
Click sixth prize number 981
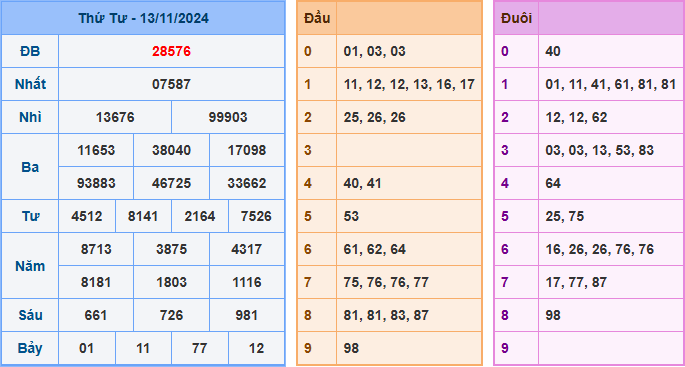[247, 315]
